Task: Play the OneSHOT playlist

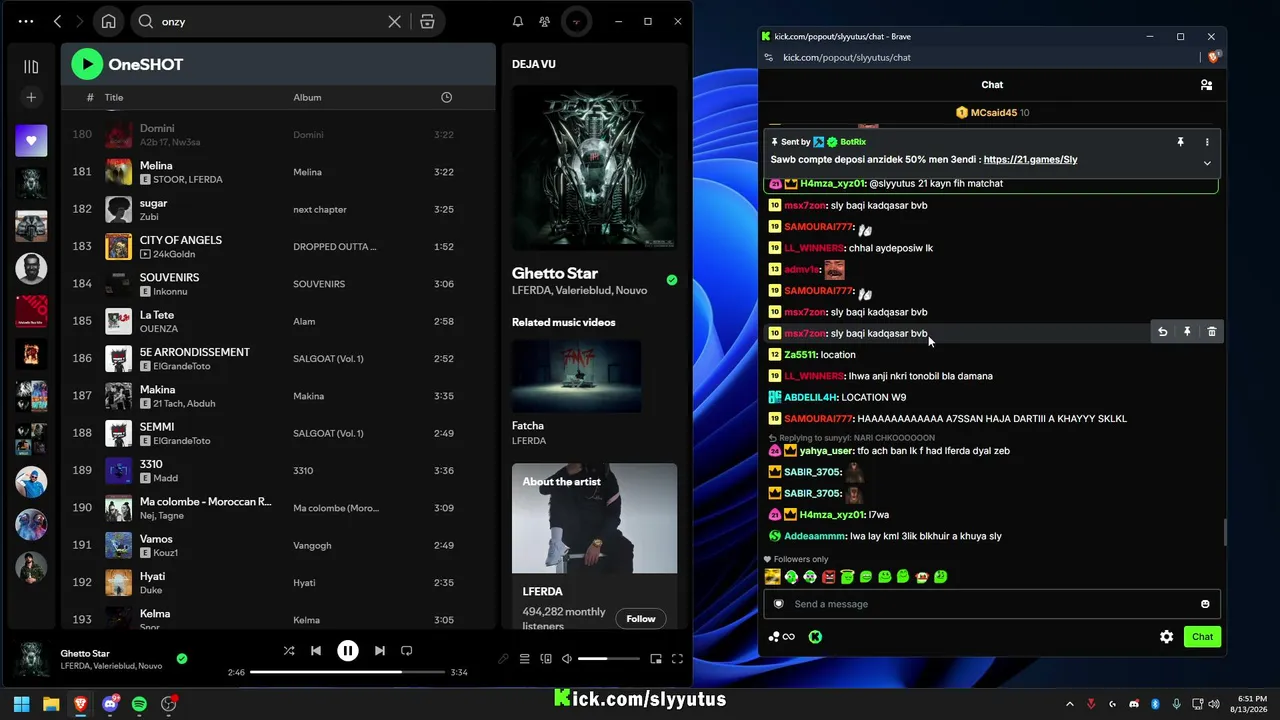Action: (87, 64)
